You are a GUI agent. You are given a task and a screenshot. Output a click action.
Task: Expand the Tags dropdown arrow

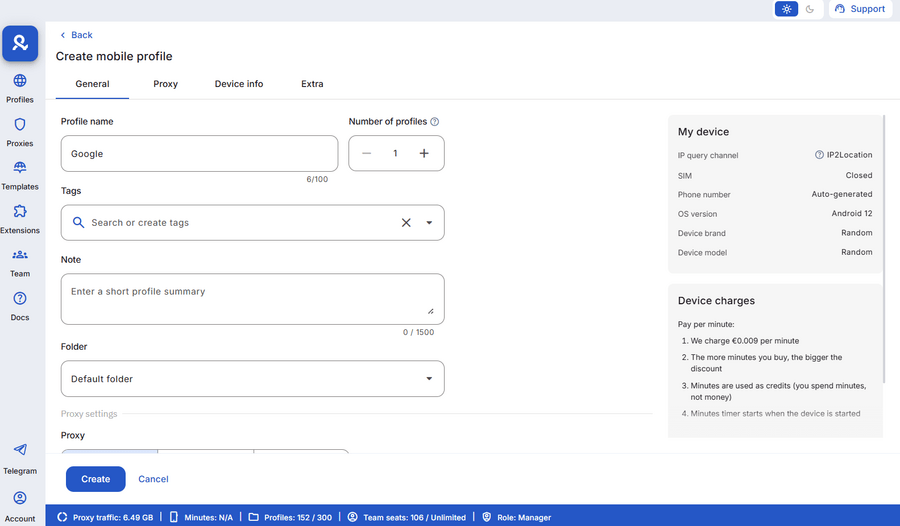[429, 223]
